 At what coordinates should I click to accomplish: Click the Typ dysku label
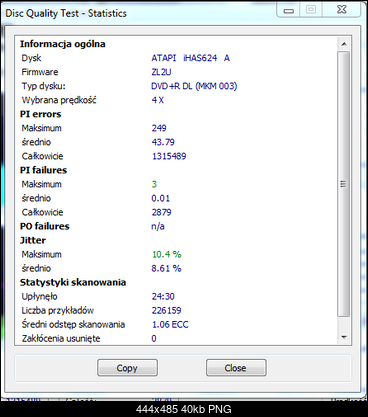pyautogui.click(x=44, y=86)
